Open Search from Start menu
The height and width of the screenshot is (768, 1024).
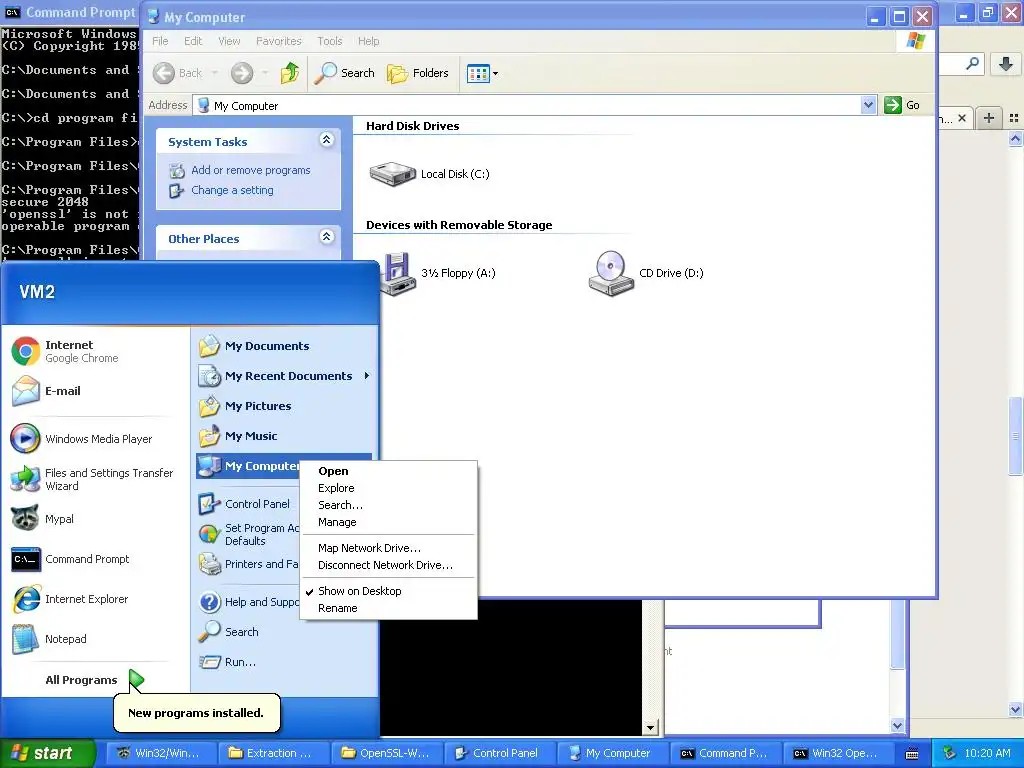click(229, 632)
